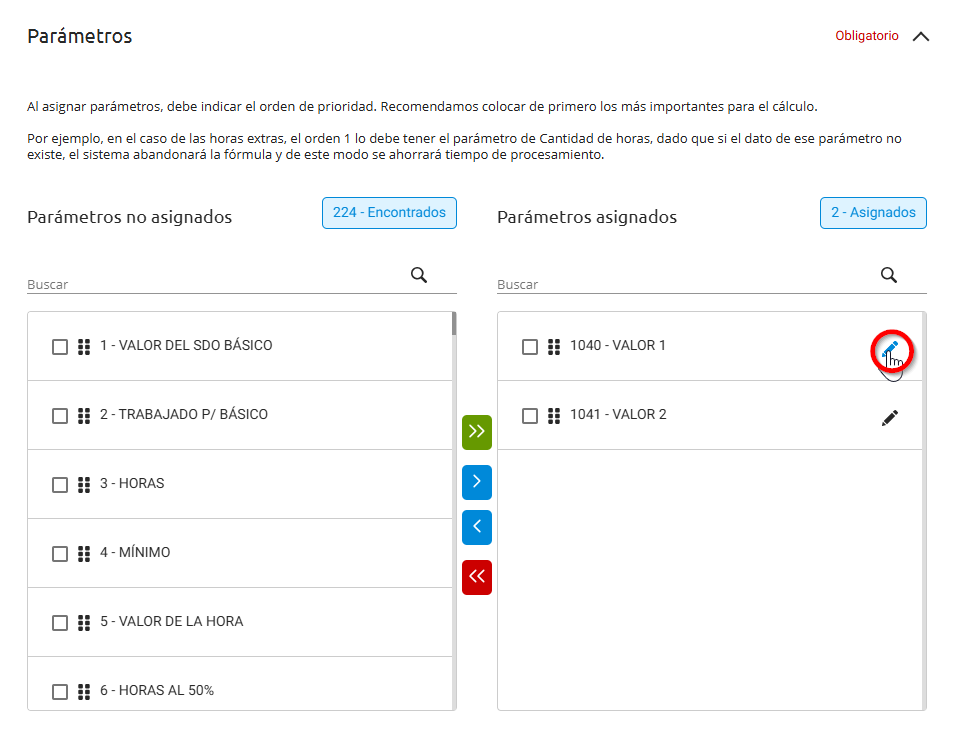Click the blue move-left single arrow button
This screenshot has height=734, width=954.
coord(476,527)
